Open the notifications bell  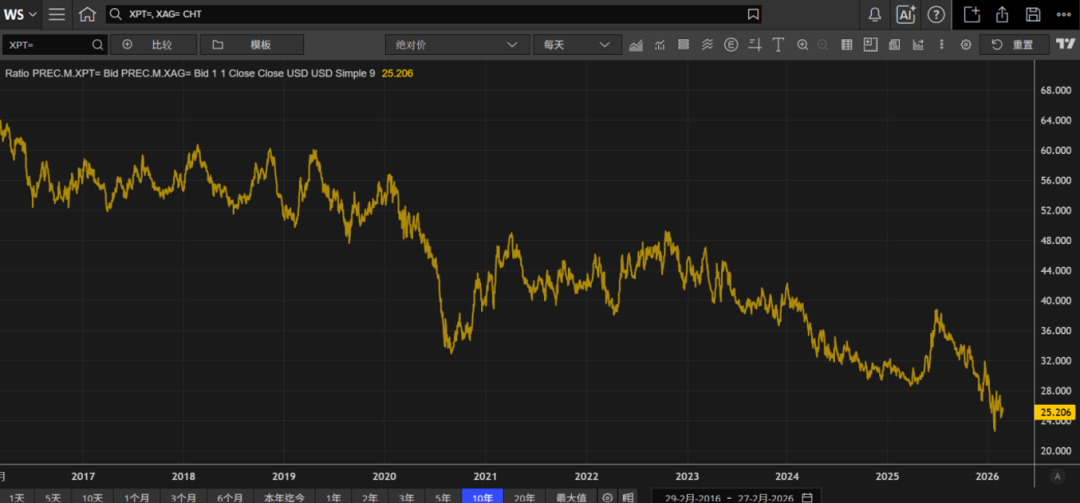[x=875, y=15]
